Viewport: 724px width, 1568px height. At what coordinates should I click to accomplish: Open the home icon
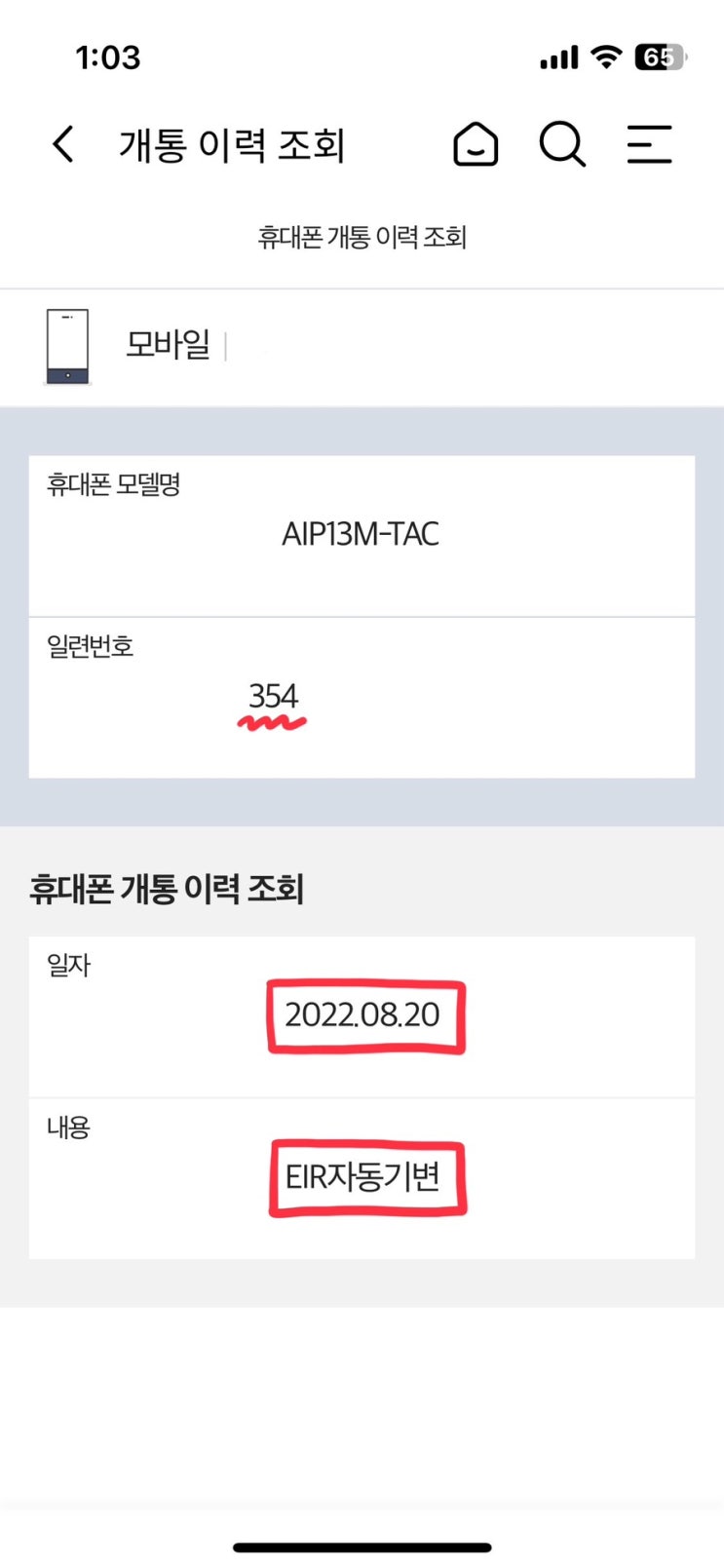coord(476,145)
